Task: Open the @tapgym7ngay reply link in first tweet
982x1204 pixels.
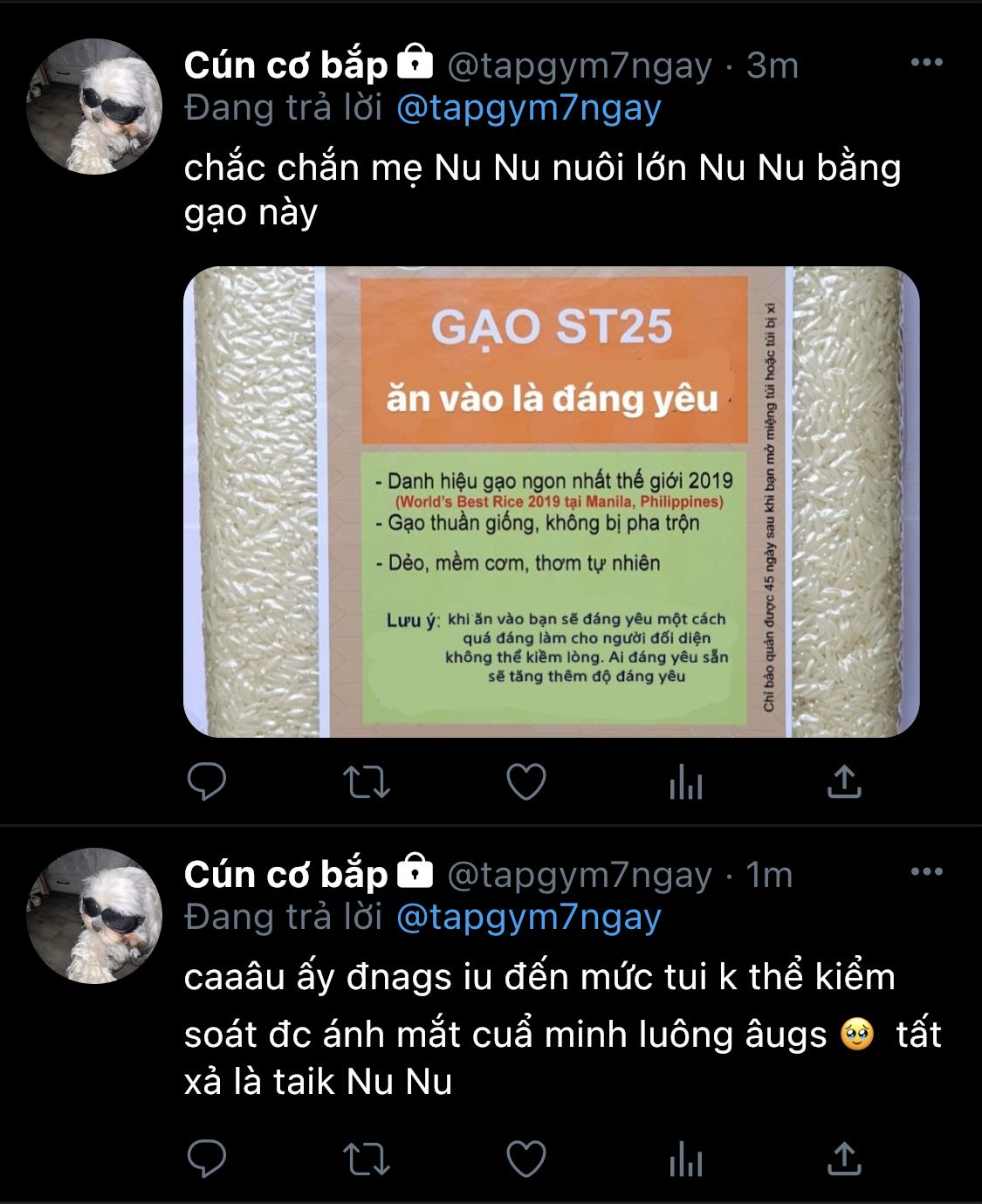Action: pyautogui.click(x=528, y=108)
